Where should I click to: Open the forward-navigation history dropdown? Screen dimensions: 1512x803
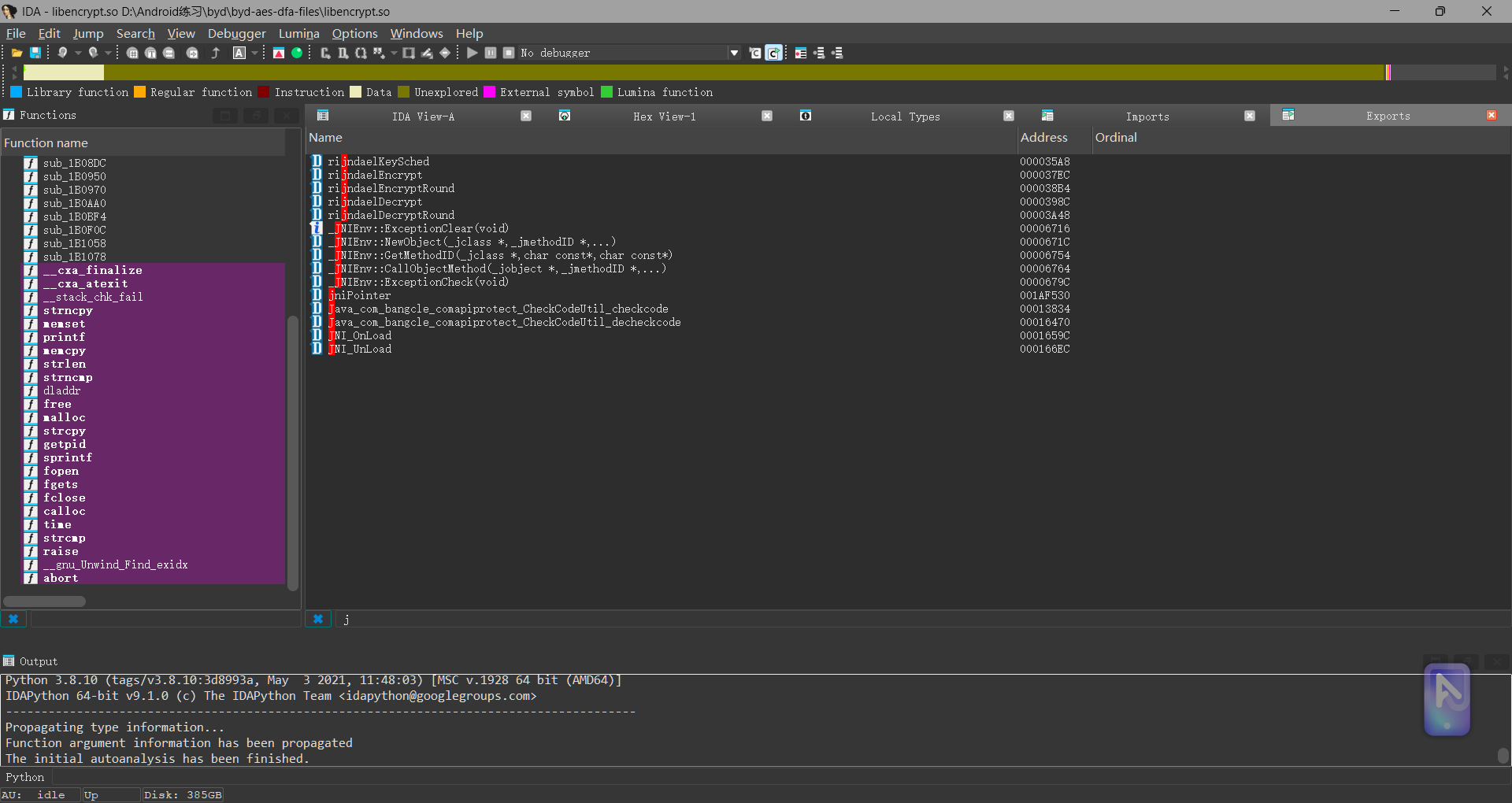tap(108, 53)
